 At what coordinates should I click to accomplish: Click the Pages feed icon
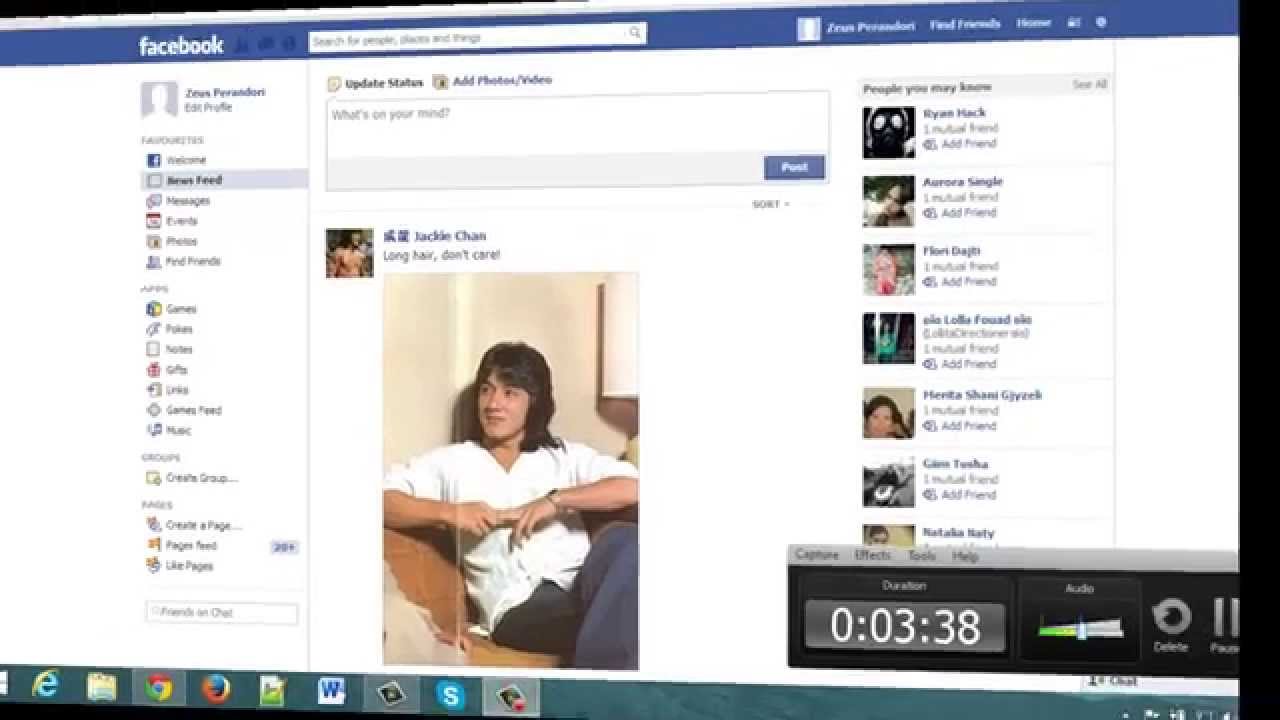tap(154, 545)
